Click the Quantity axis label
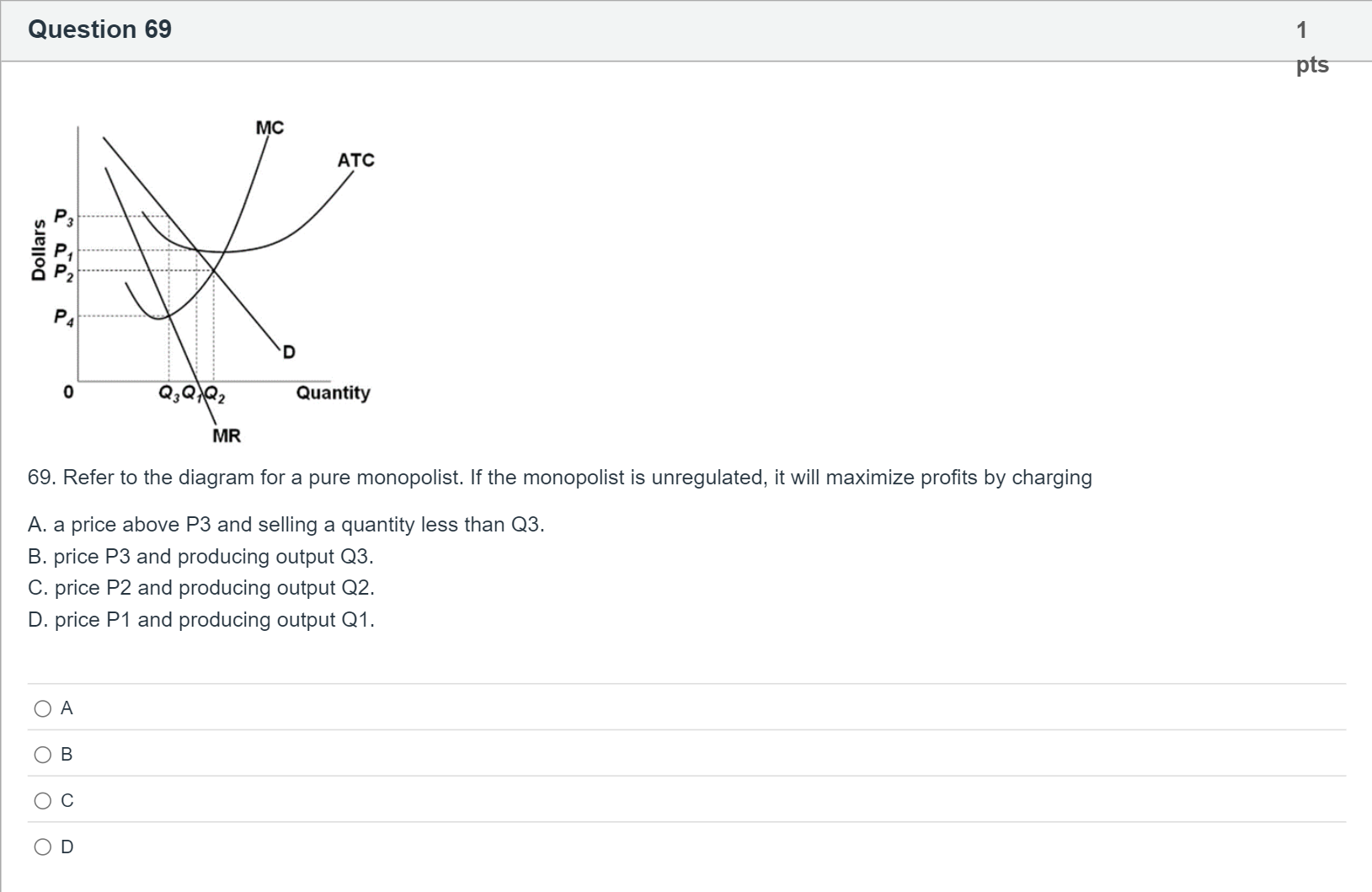This screenshot has width=1372, height=892. [x=333, y=393]
